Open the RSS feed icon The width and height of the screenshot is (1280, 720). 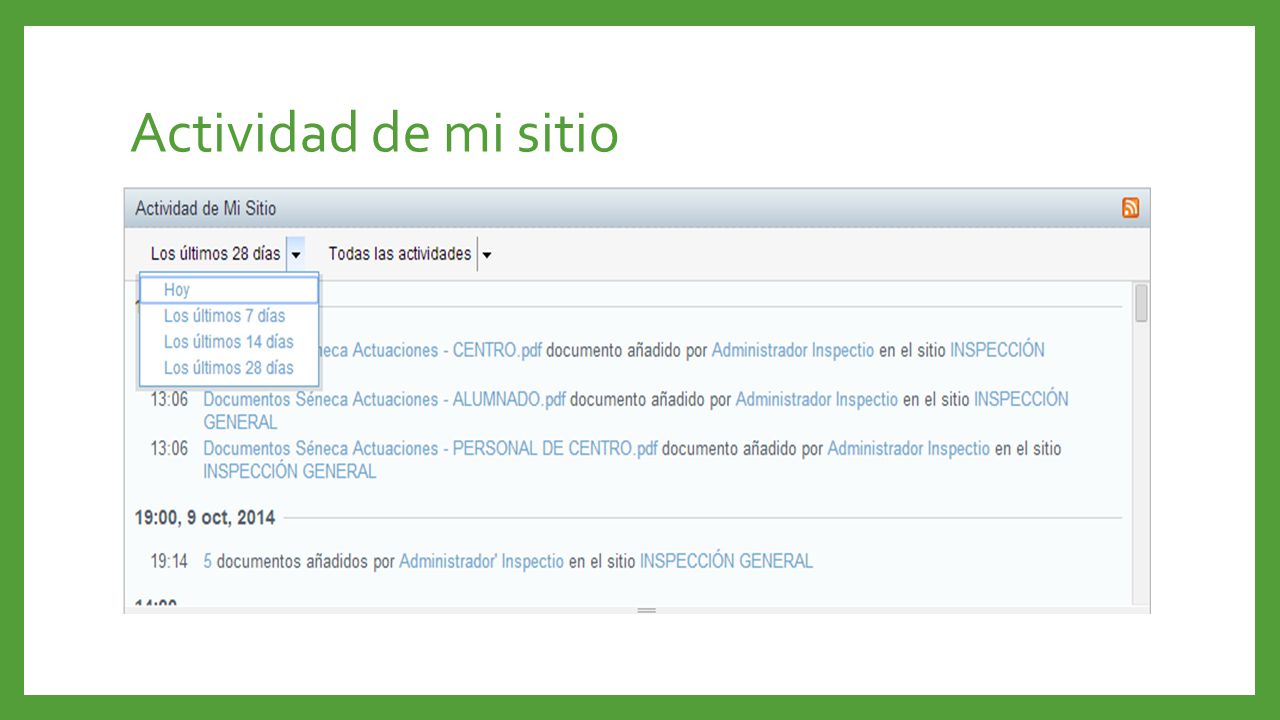pyautogui.click(x=1131, y=208)
